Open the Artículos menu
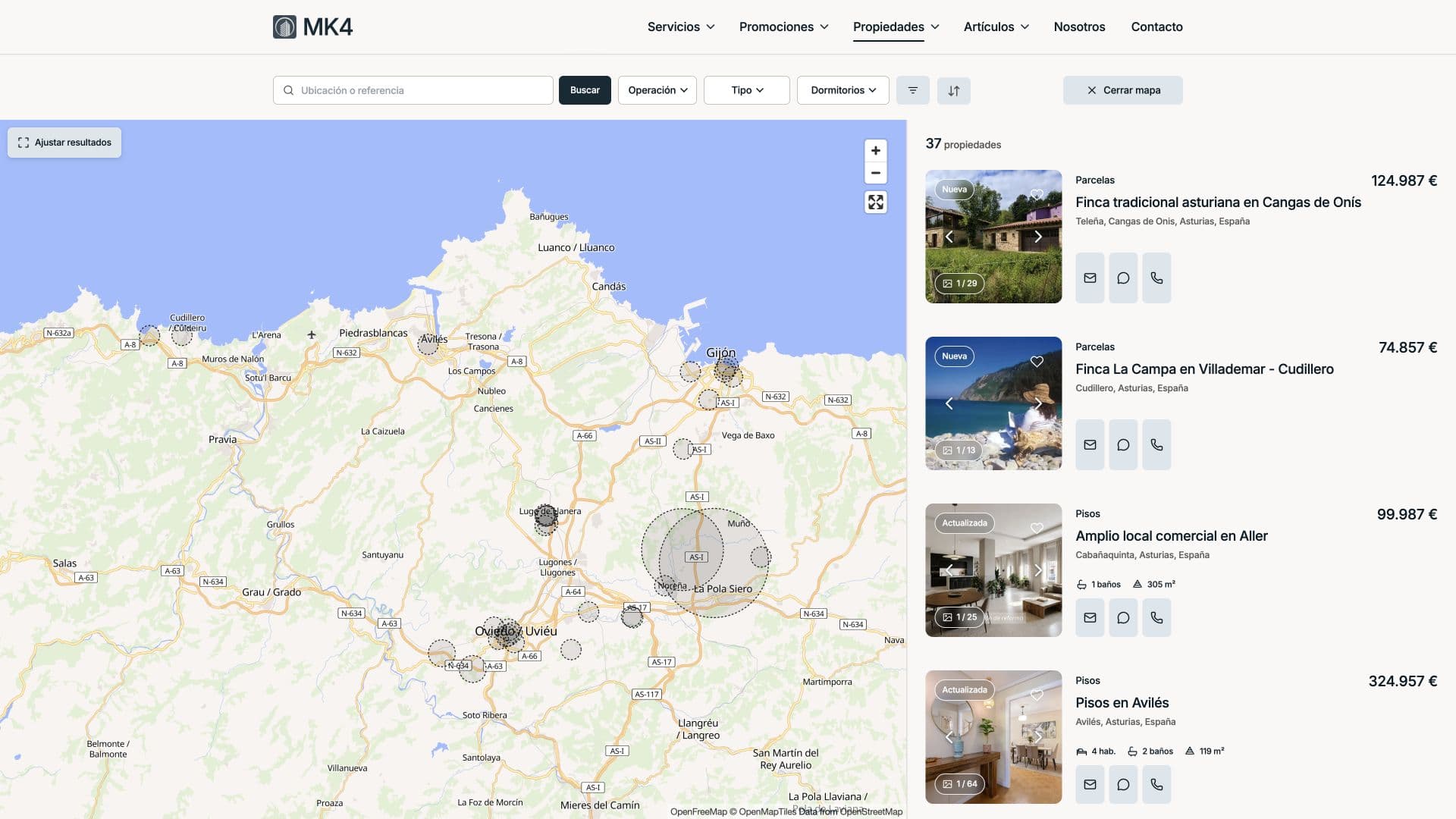Viewport: 1456px width, 819px height. [996, 27]
